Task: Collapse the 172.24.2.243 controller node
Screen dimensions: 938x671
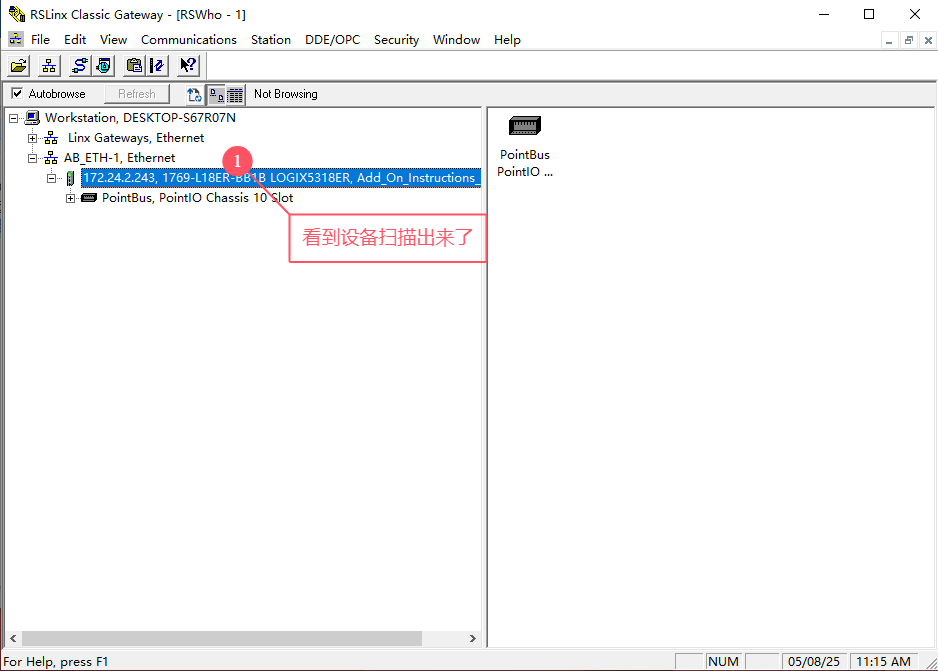Action: click(x=51, y=178)
